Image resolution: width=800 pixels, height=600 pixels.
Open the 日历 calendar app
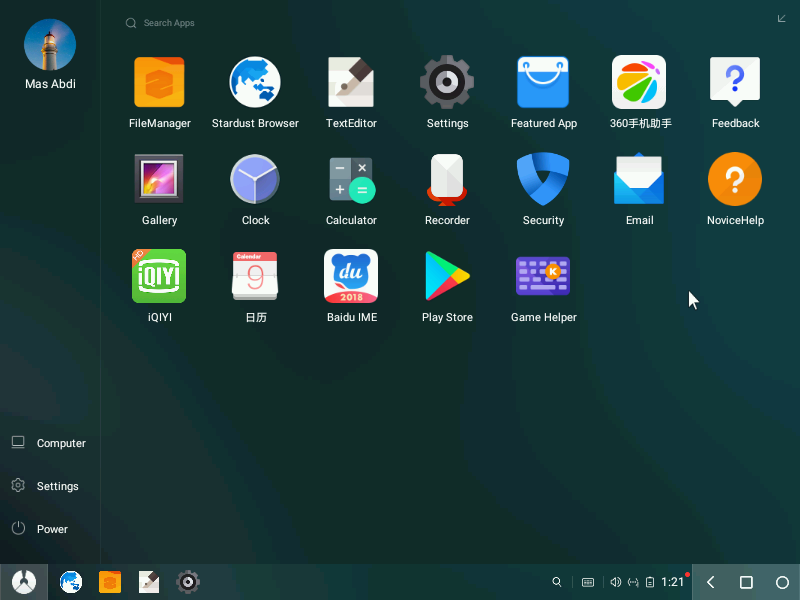[255, 276]
